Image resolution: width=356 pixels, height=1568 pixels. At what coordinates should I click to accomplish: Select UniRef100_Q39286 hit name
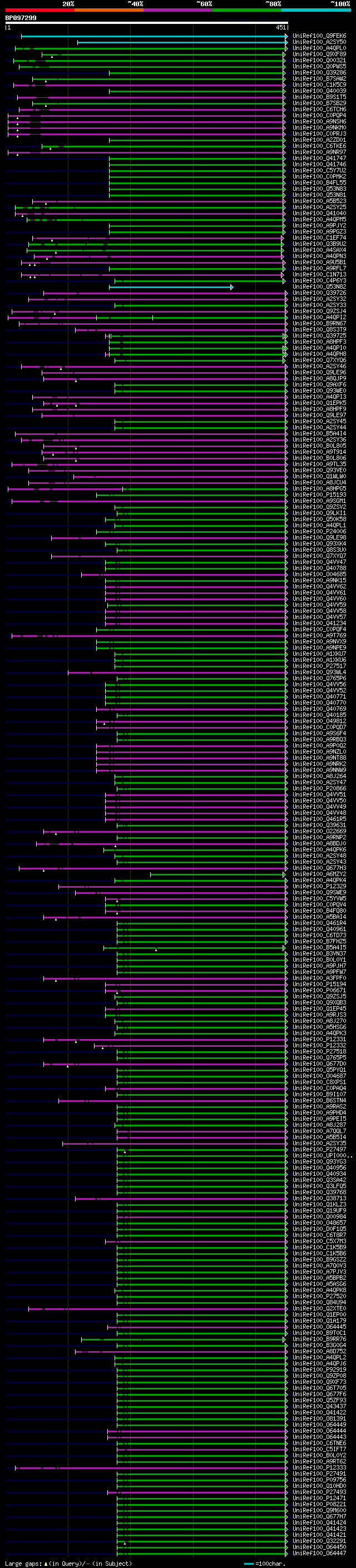point(319,72)
